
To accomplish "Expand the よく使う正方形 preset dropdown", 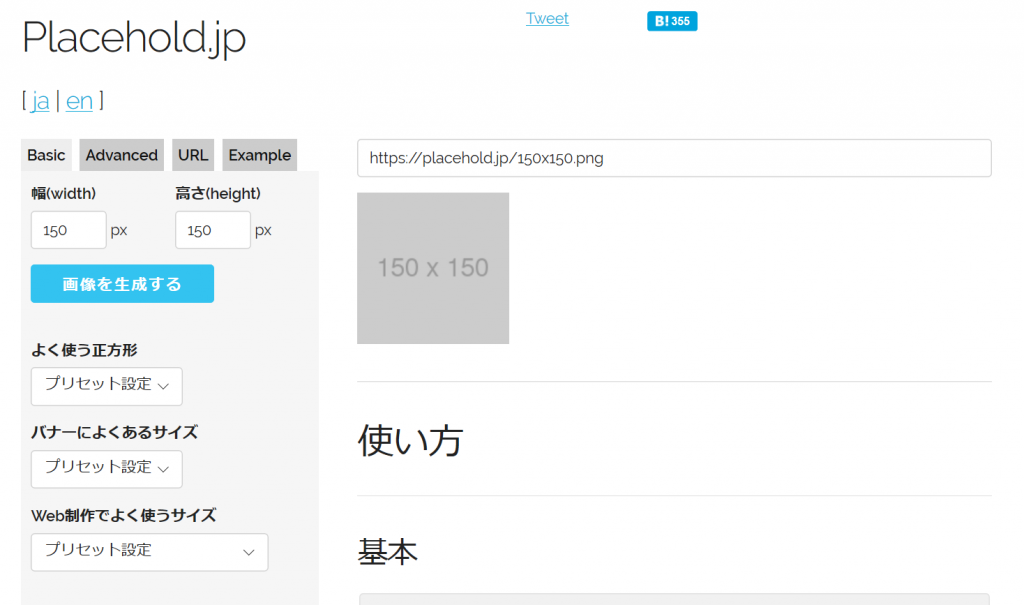I will [106, 386].
